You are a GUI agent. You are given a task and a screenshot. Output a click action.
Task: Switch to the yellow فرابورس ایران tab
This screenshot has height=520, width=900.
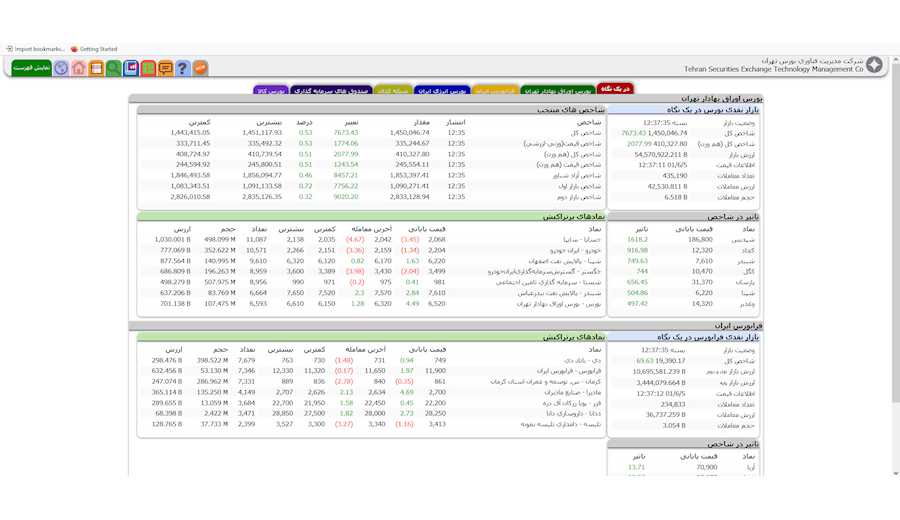[495, 91]
